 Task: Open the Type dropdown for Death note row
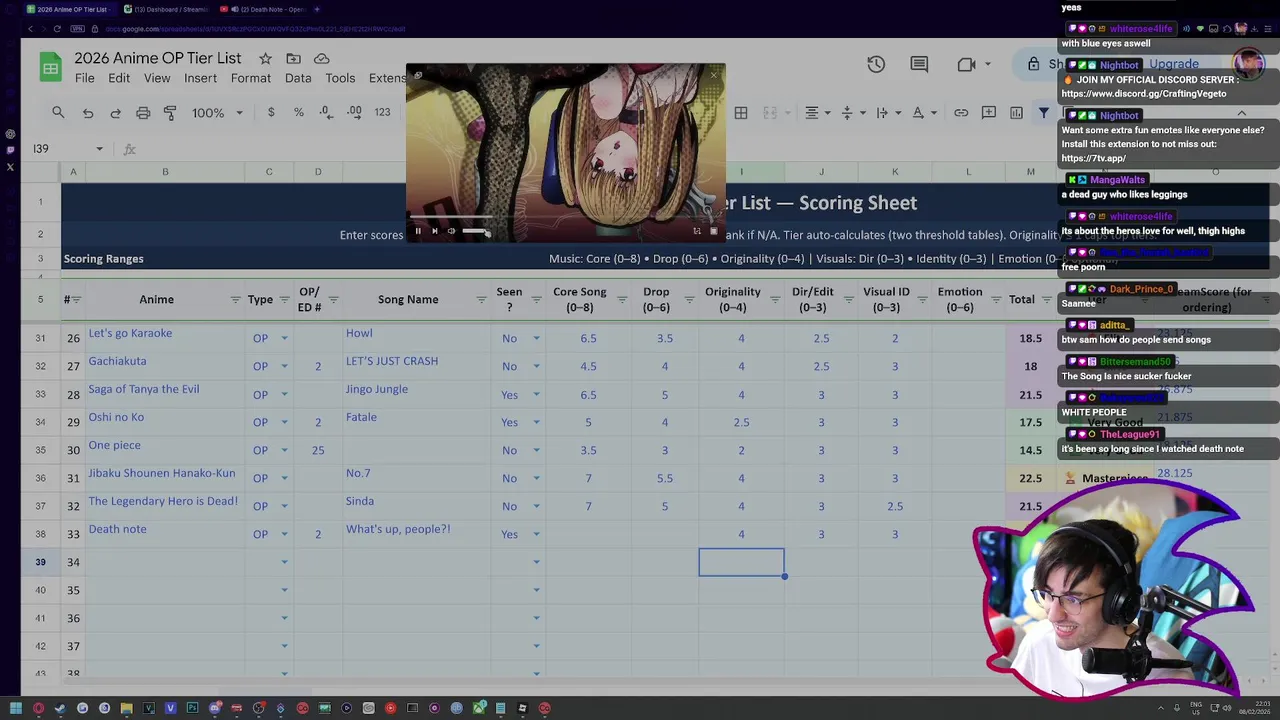pyautogui.click(x=284, y=534)
